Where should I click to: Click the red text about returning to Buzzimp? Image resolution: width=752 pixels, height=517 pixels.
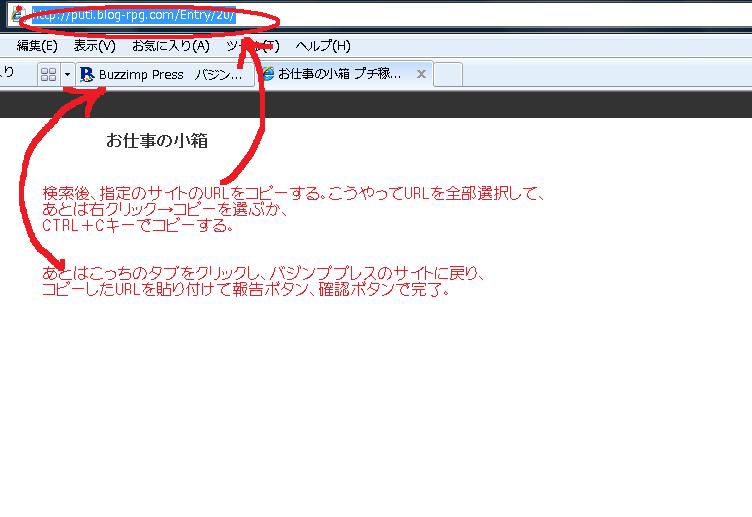point(264,281)
